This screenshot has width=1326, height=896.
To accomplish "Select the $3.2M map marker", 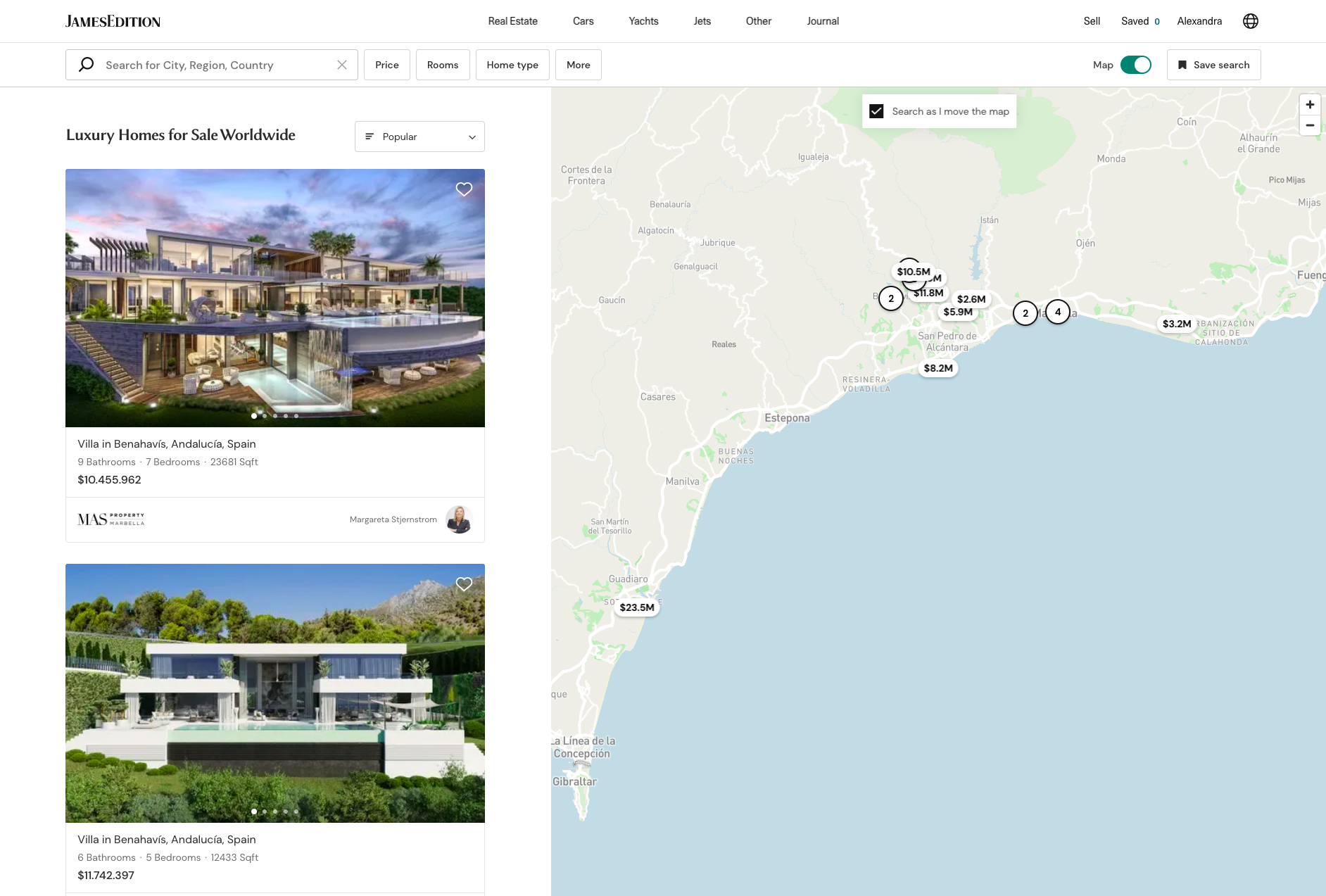I will 1177,324.
